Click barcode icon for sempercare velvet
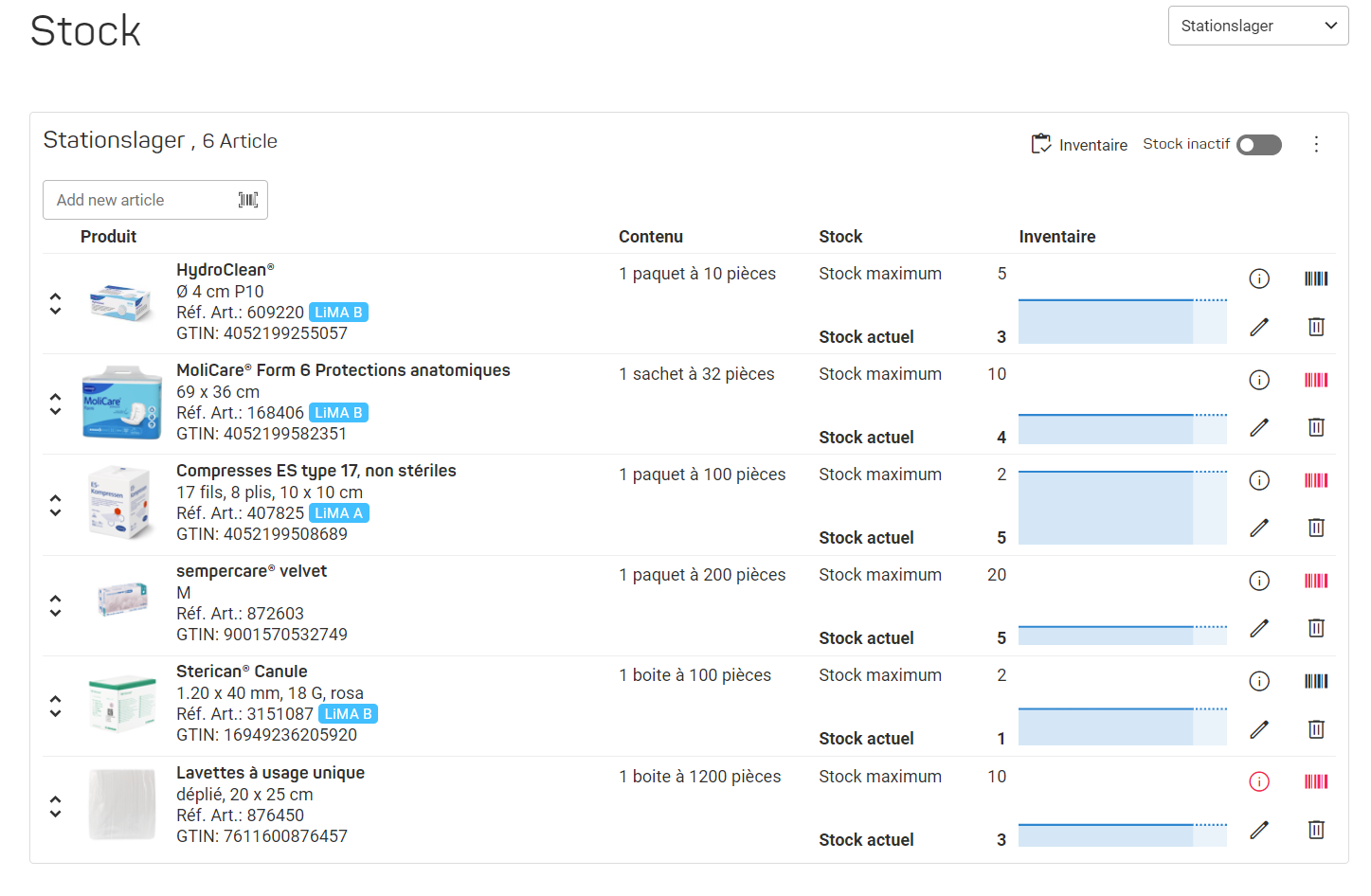 pyautogui.click(x=1316, y=581)
